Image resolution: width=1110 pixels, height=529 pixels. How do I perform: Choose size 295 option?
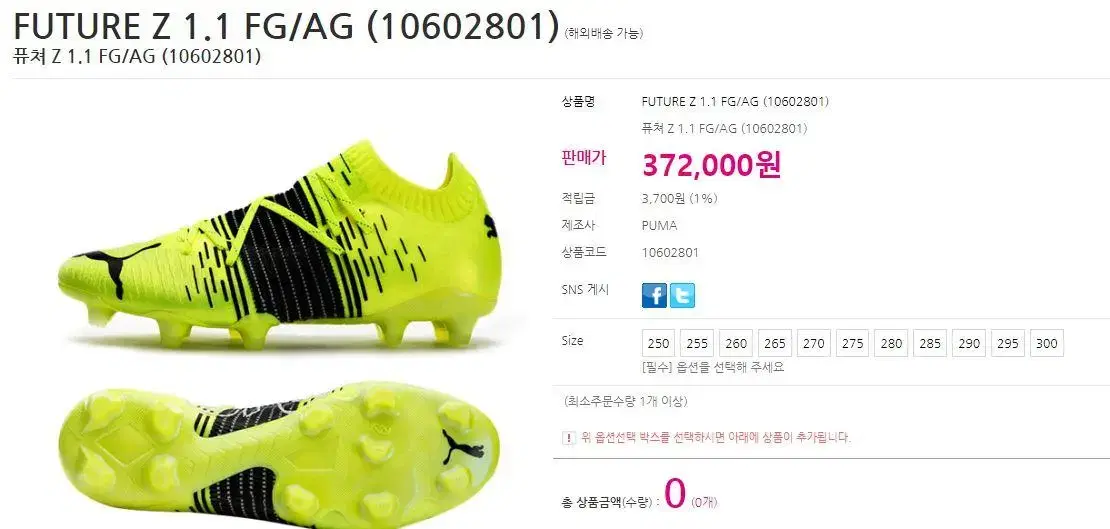[1008, 343]
